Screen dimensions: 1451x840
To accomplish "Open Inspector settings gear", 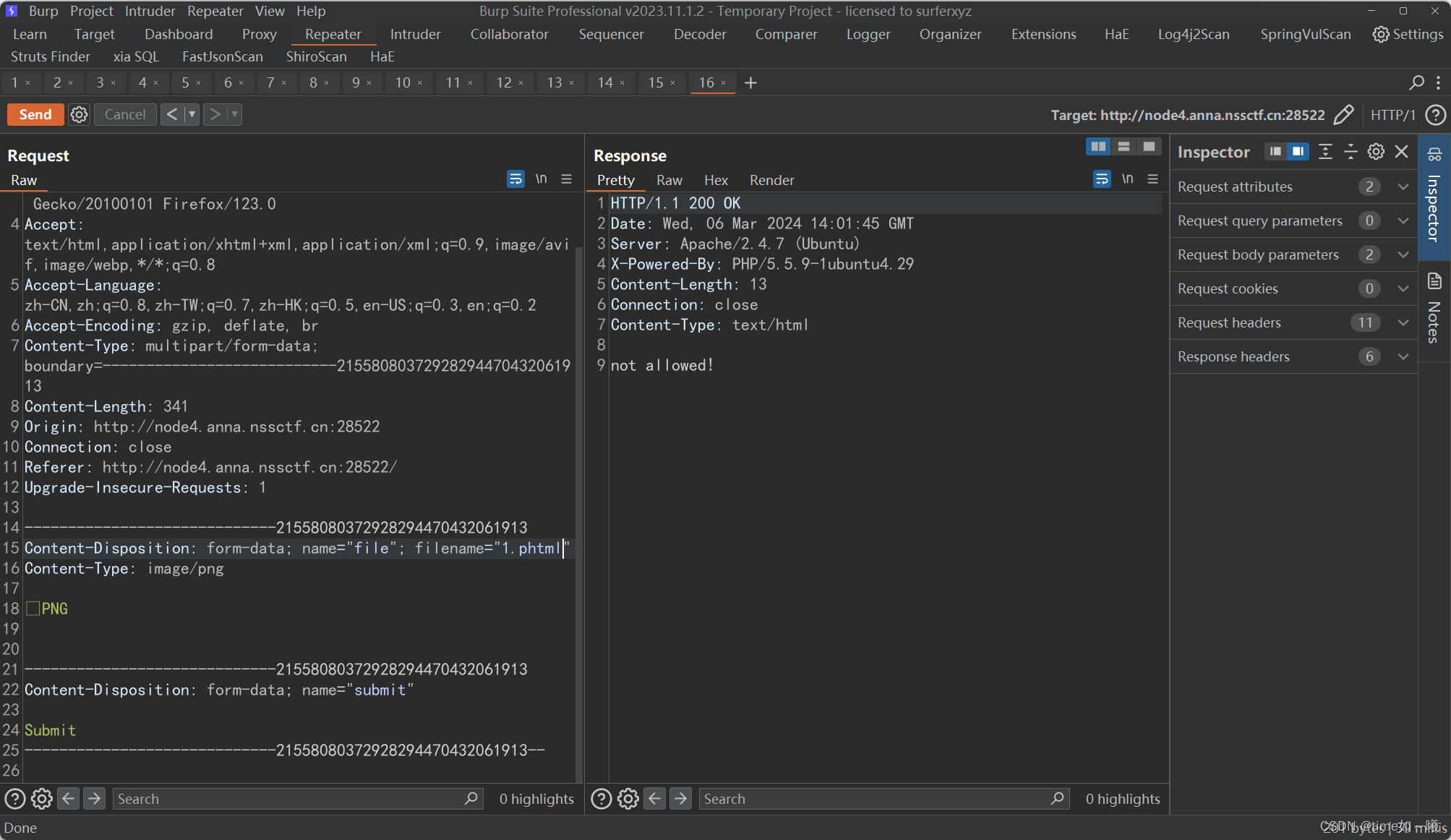I will coord(1376,151).
